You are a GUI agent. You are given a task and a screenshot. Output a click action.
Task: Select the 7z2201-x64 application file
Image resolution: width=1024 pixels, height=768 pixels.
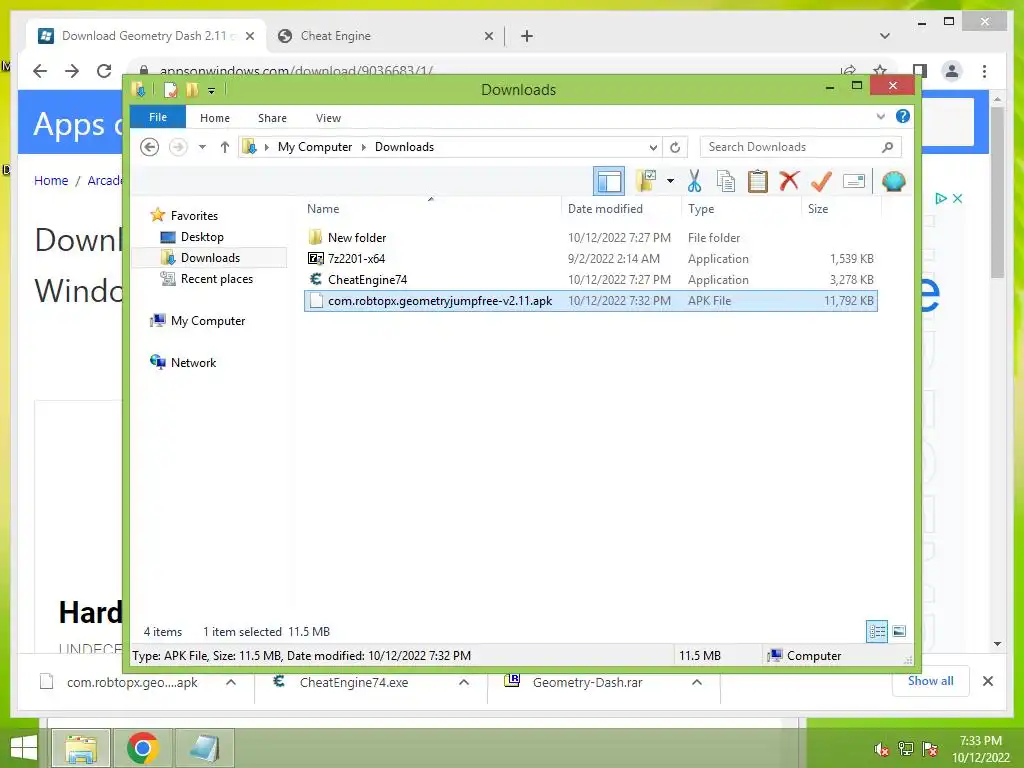tap(590, 259)
